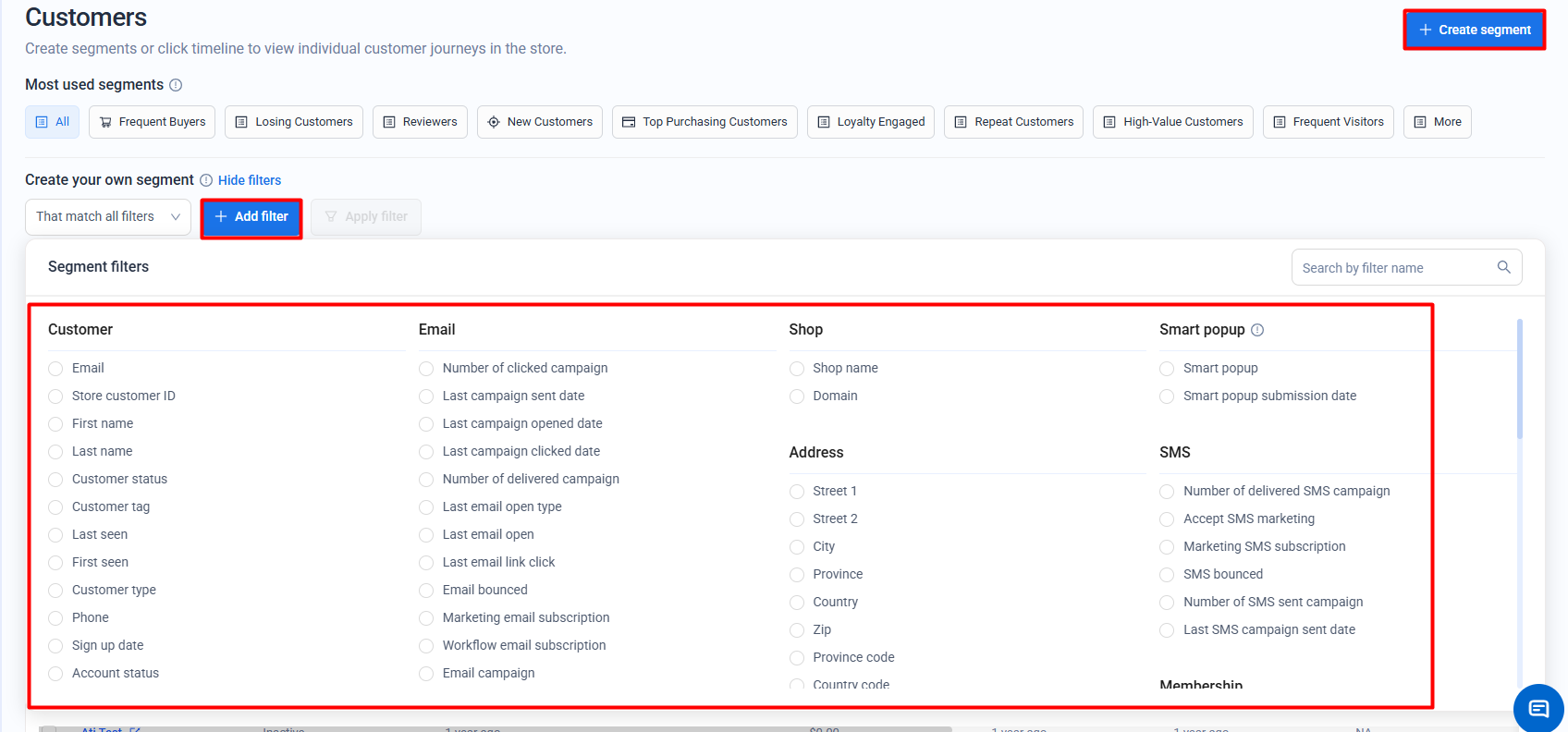Select the Top Purchasing Customers segment

[x=704, y=122]
